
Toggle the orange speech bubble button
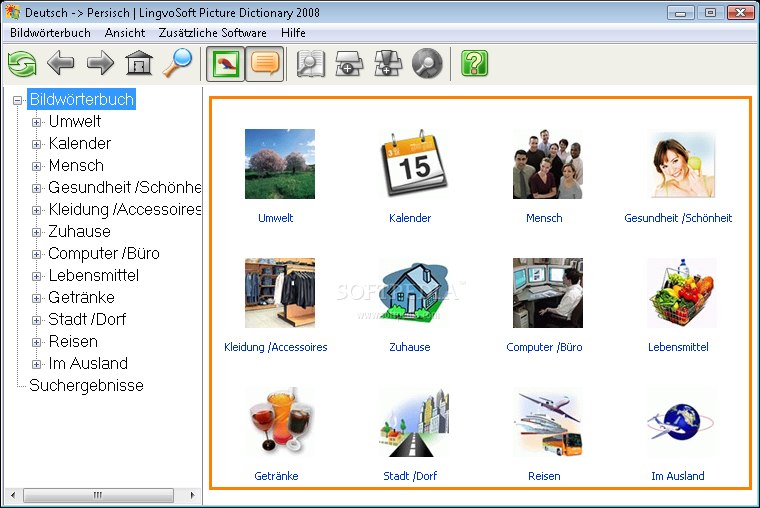(x=265, y=64)
